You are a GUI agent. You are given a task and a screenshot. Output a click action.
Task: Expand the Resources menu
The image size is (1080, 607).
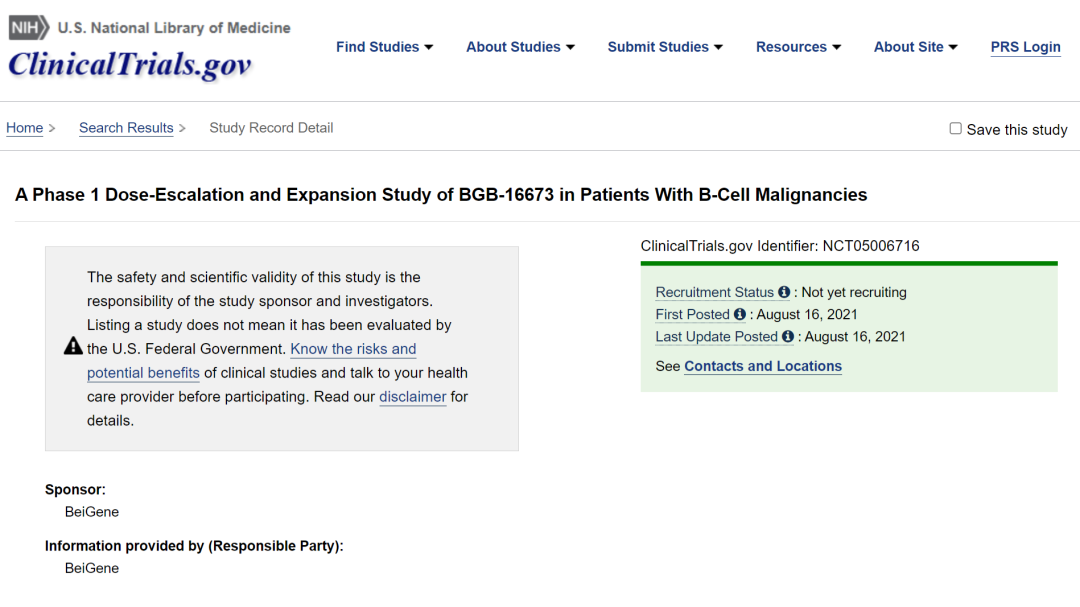pos(798,47)
